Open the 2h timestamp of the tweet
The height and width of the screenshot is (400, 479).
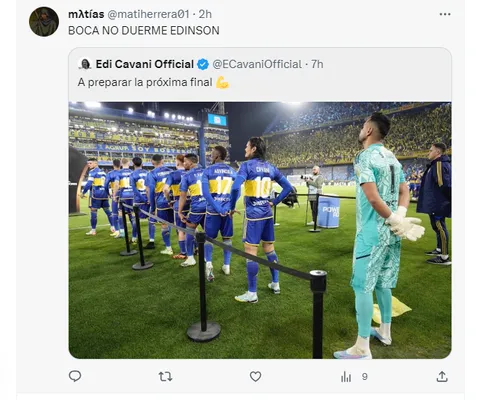pyautogui.click(x=205, y=14)
